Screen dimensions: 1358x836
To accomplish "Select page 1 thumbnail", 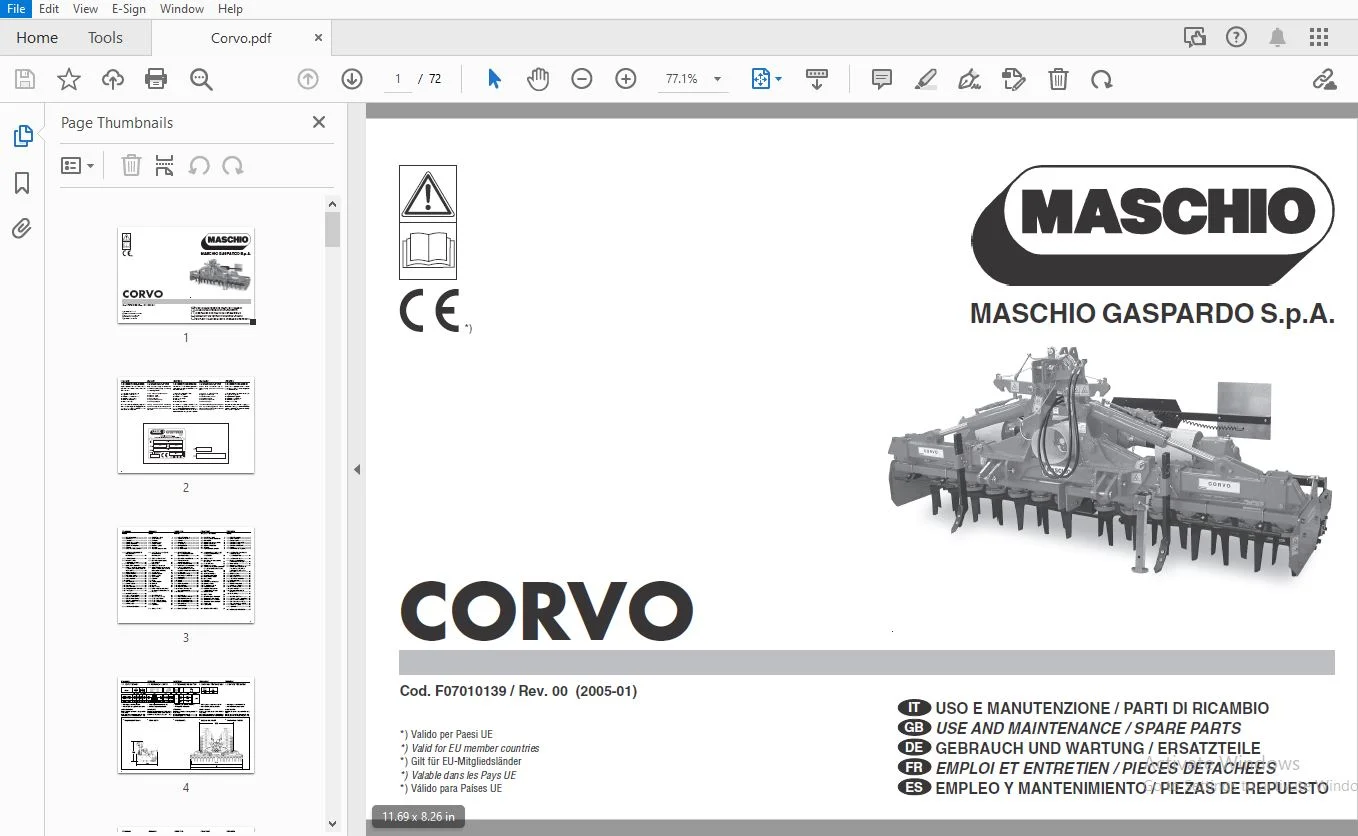I will [x=186, y=275].
